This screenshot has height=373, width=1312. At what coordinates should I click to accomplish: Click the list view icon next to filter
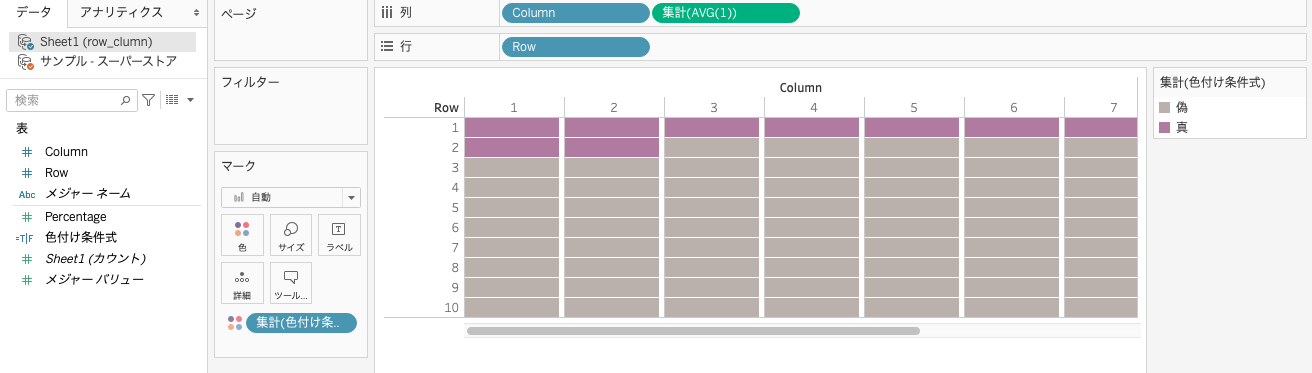tap(172, 100)
